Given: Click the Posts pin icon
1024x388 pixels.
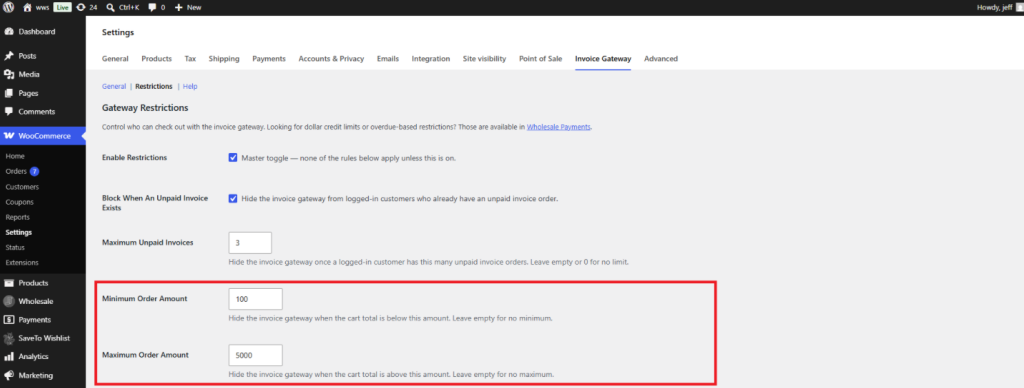Looking at the screenshot, I should 9,56.
